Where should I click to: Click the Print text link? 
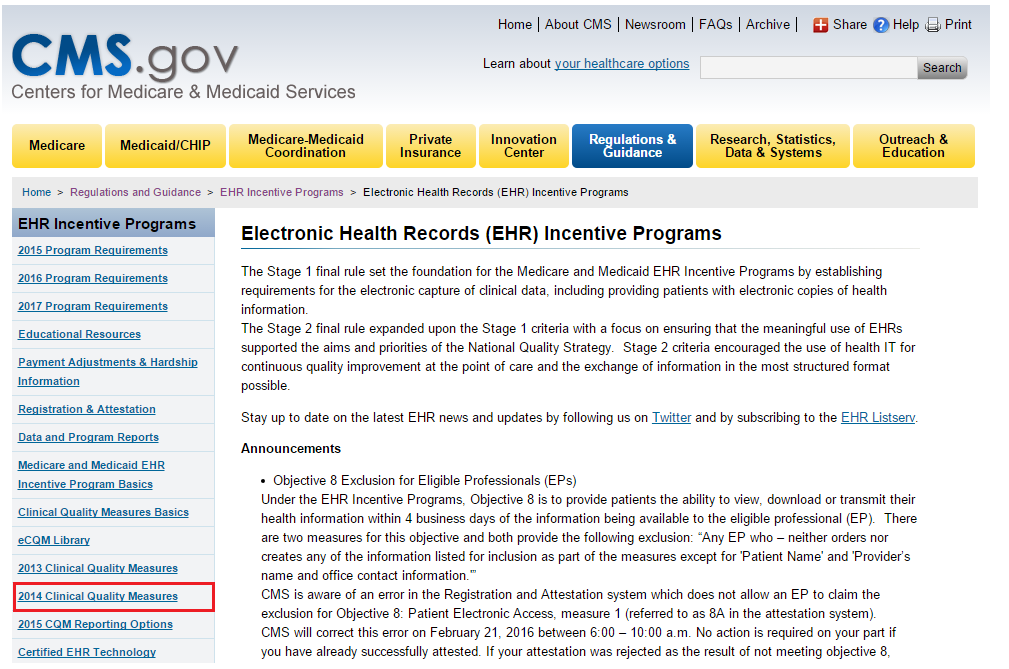(x=958, y=24)
